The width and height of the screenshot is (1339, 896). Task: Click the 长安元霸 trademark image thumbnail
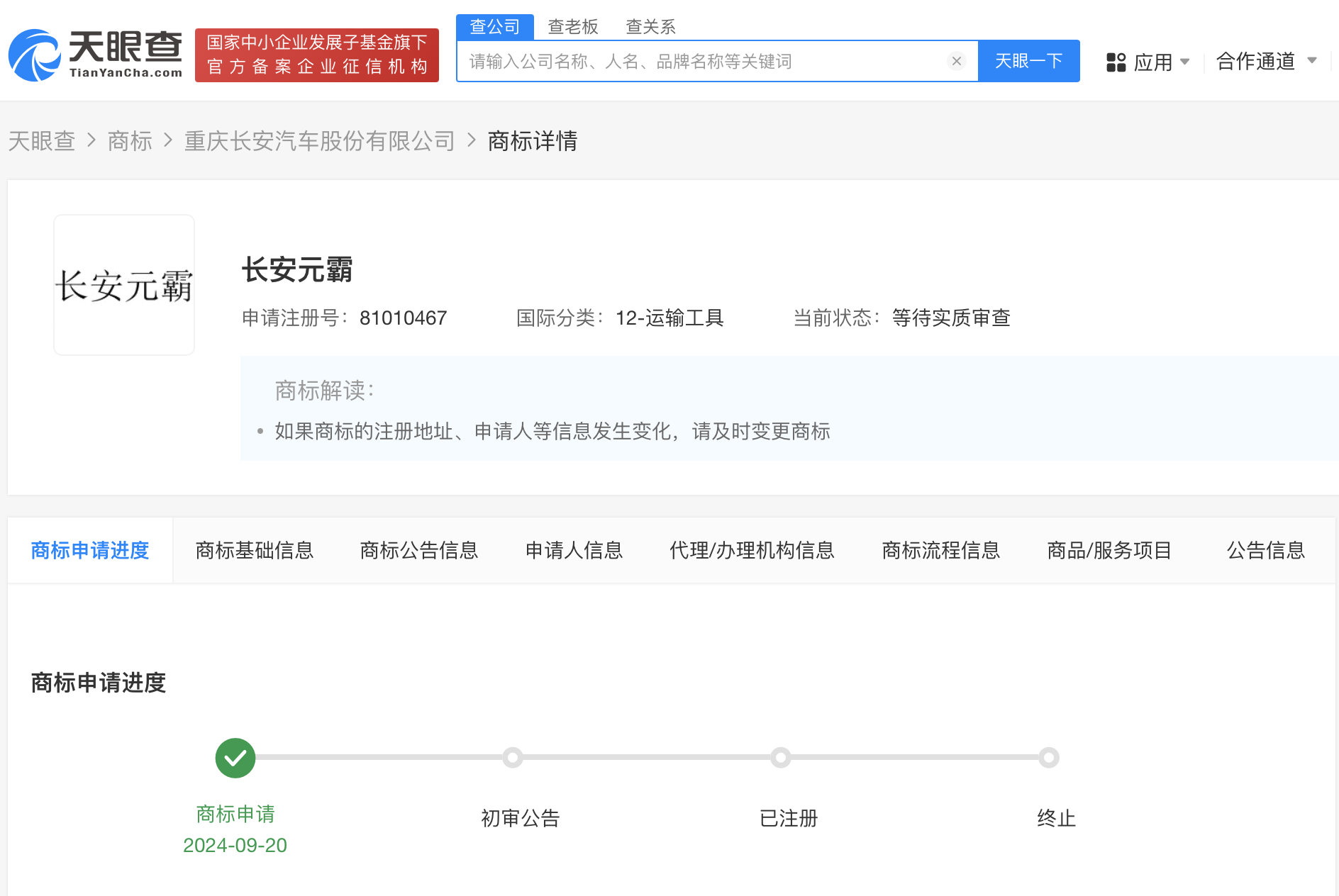pyautogui.click(x=123, y=284)
